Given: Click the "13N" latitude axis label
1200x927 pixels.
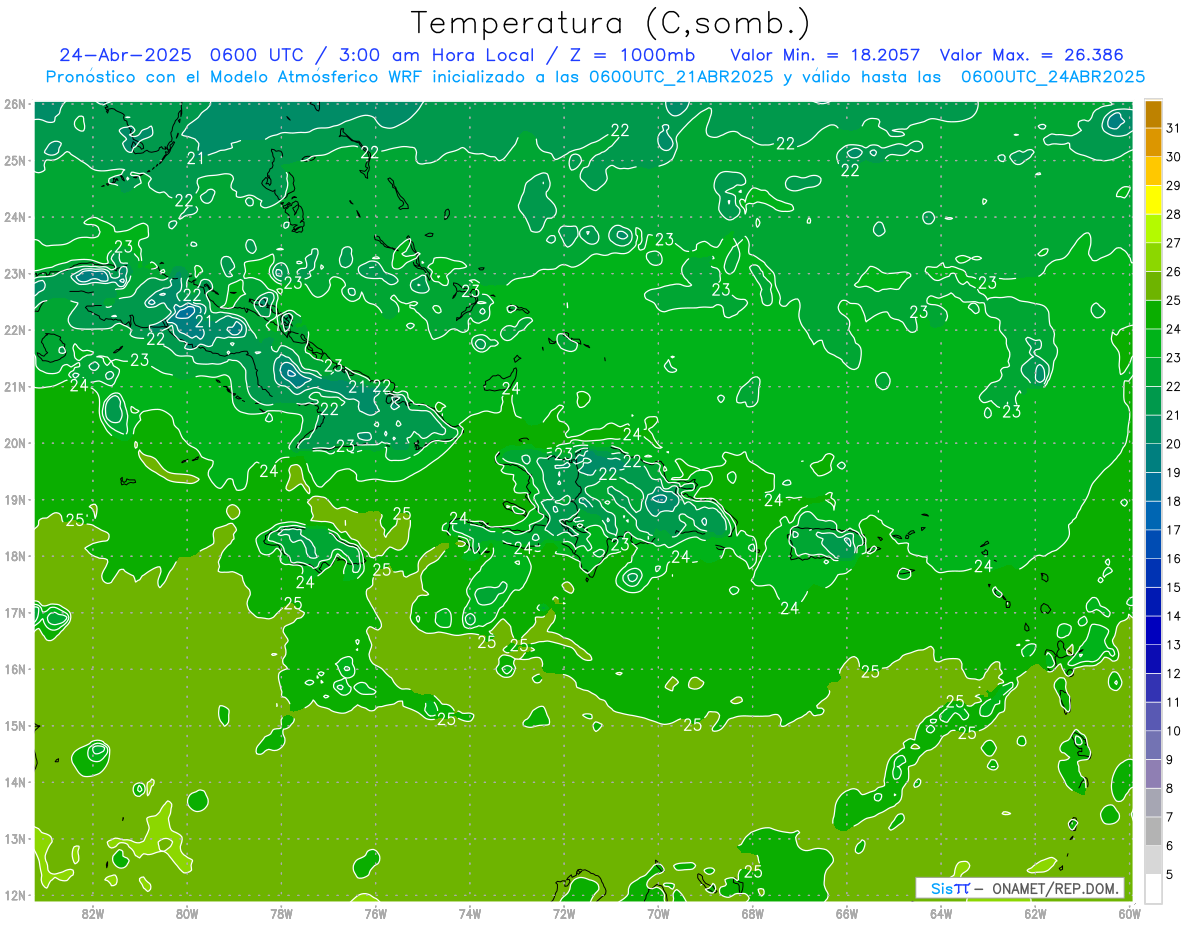Looking at the screenshot, I should pyautogui.click(x=15, y=839).
